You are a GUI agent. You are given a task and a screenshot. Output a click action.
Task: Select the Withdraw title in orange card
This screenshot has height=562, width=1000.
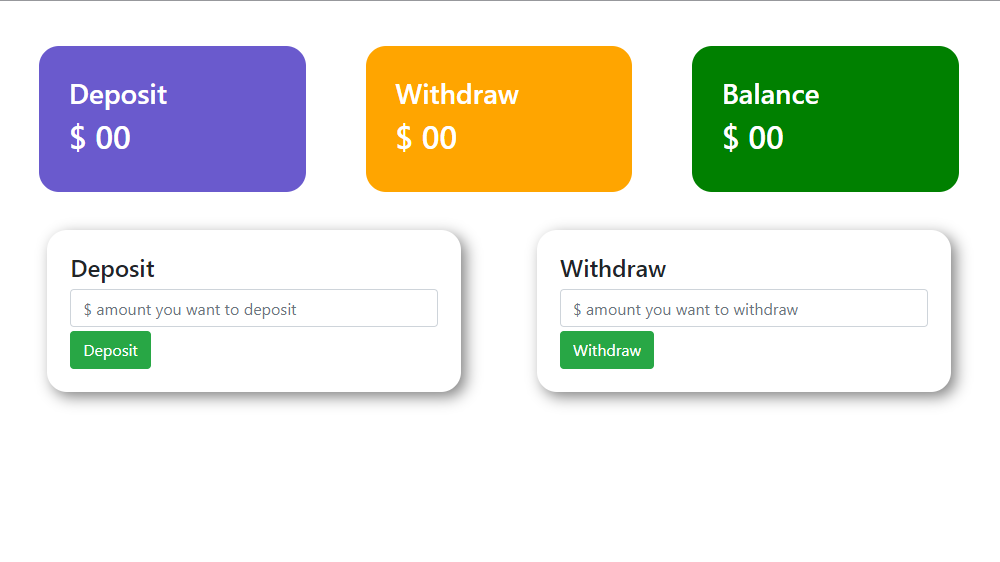[x=457, y=94]
